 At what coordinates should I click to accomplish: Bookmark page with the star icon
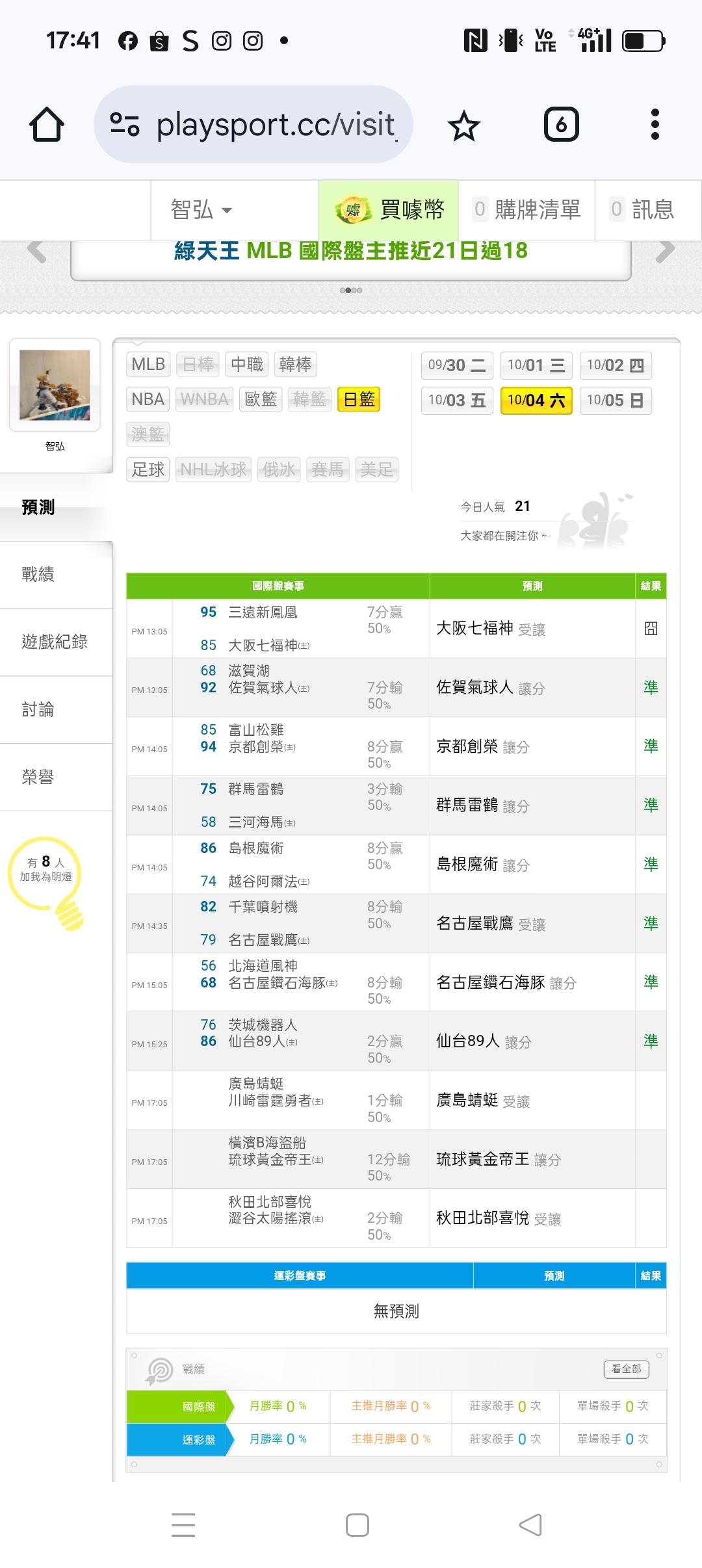click(x=463, y=125)
